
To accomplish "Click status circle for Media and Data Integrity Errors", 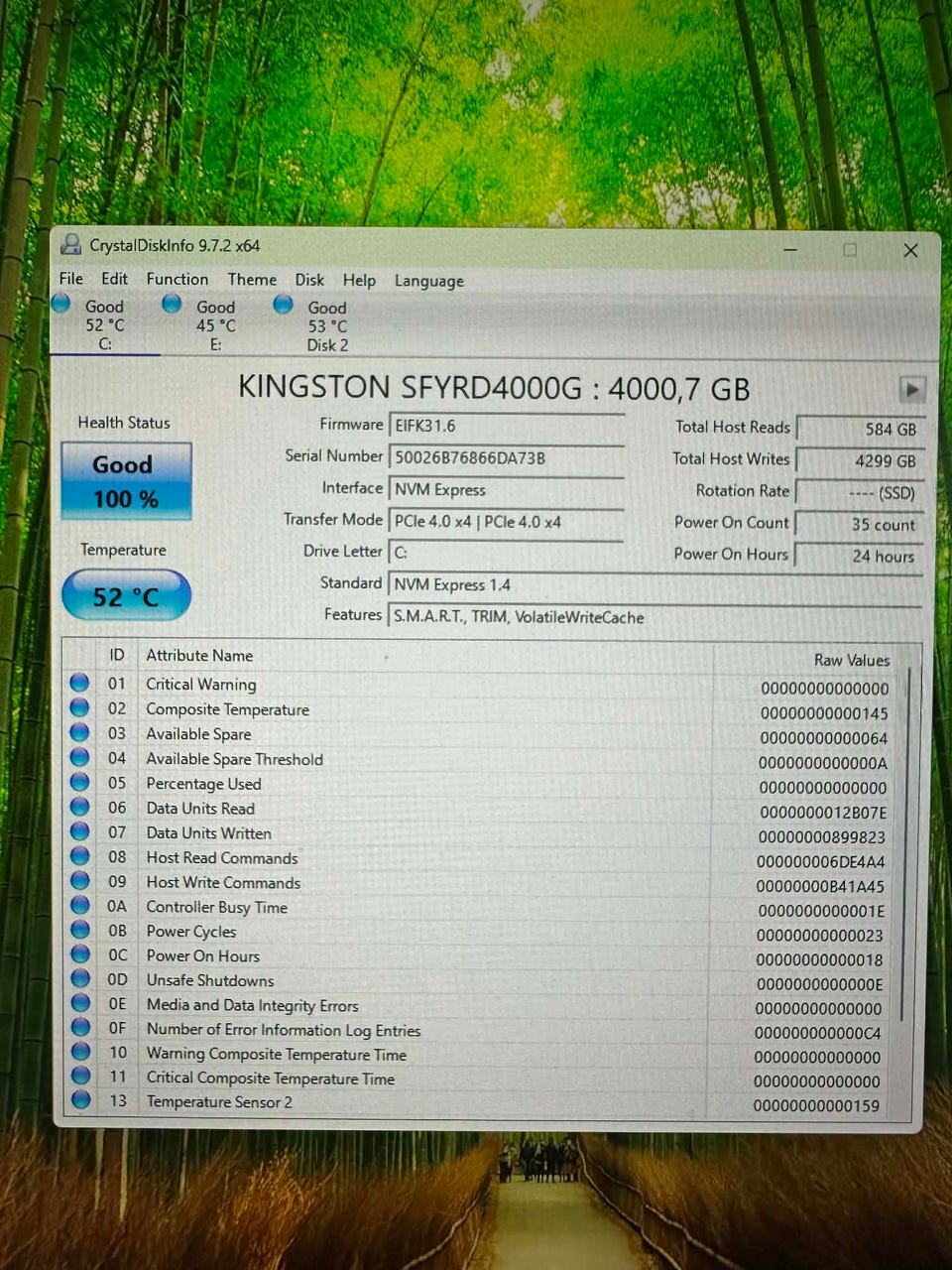I will 79,1003.
